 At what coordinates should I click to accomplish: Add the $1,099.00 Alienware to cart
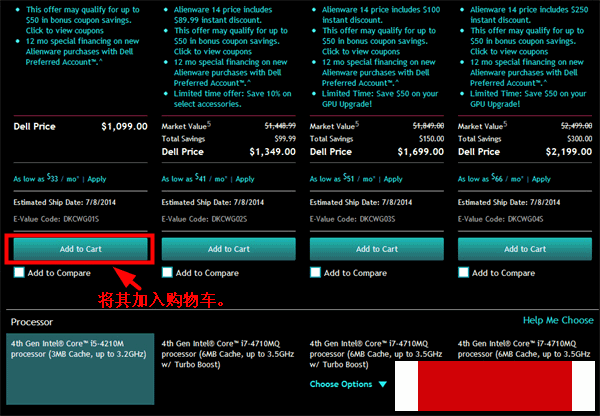(x=80, y=249)
